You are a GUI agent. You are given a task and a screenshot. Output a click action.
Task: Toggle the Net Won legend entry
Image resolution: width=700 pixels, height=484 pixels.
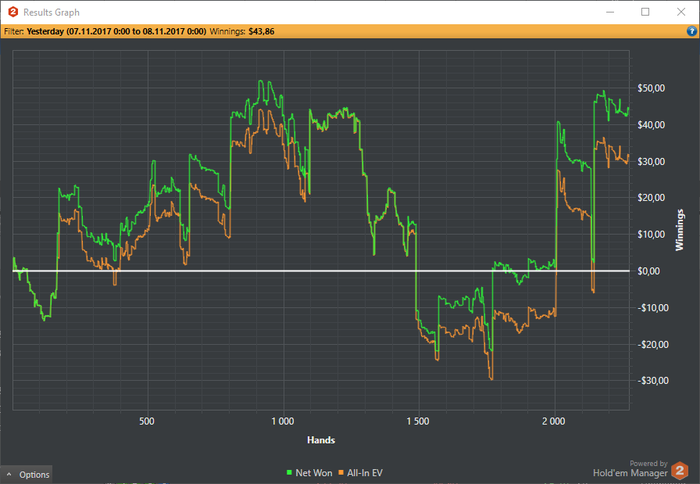[x=309, y=473]
